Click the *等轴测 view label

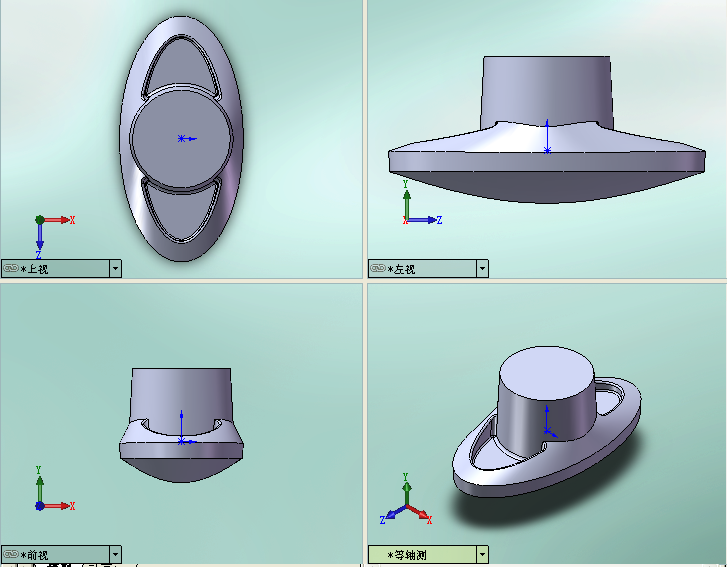pos(407,554)
